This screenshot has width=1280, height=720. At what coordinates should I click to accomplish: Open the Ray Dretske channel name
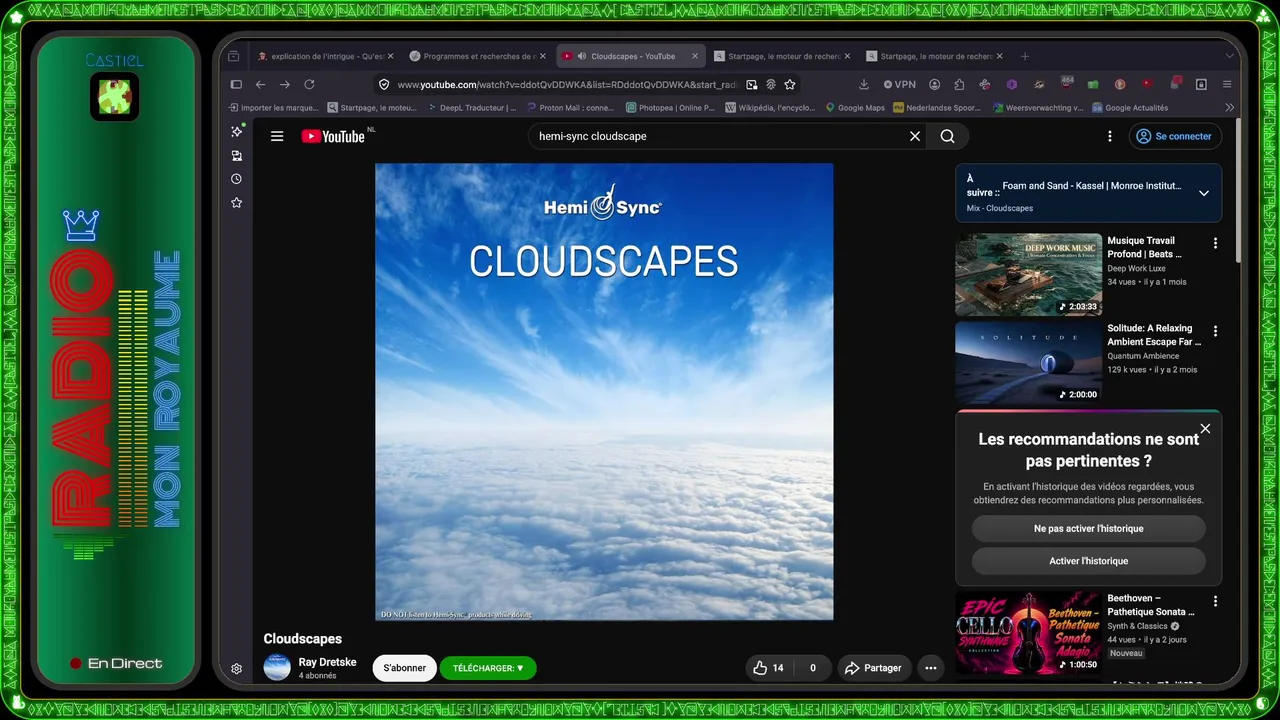click(x=327, y=662)
